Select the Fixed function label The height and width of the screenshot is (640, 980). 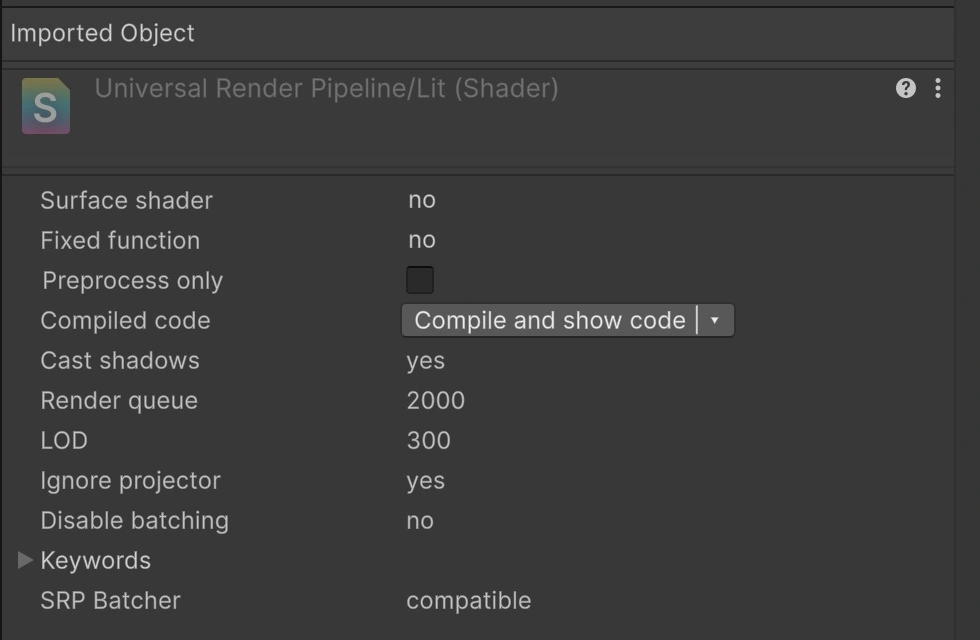[x=120, y=241]
